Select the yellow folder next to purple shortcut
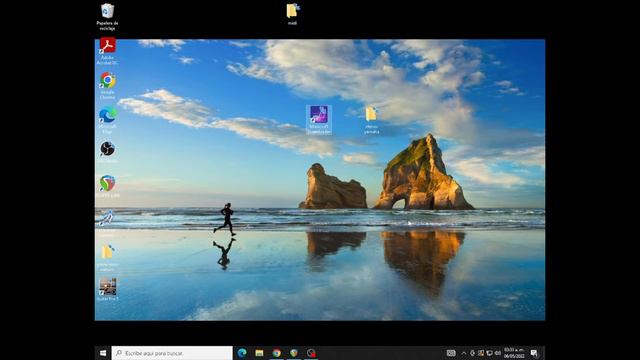 coord(371,120)
